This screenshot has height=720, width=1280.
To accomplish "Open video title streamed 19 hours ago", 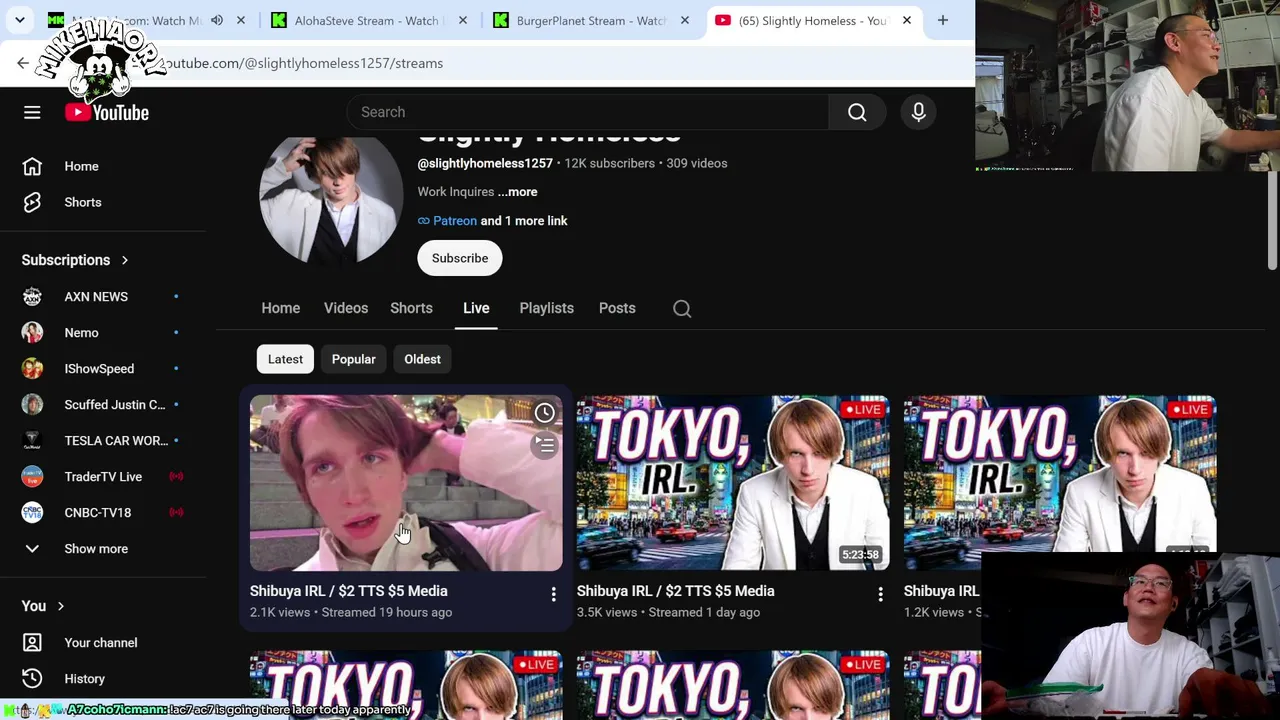I will (349, 591).
